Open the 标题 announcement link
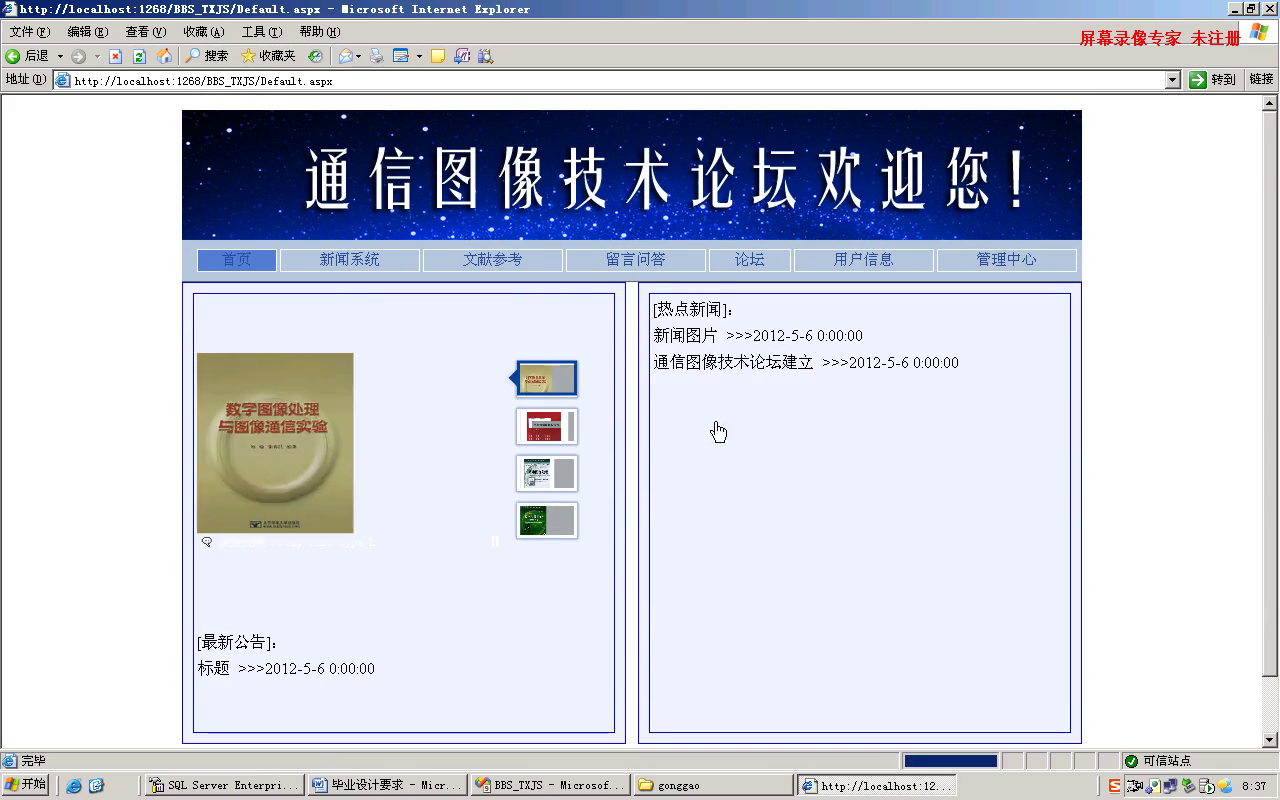 pos(213,669)
